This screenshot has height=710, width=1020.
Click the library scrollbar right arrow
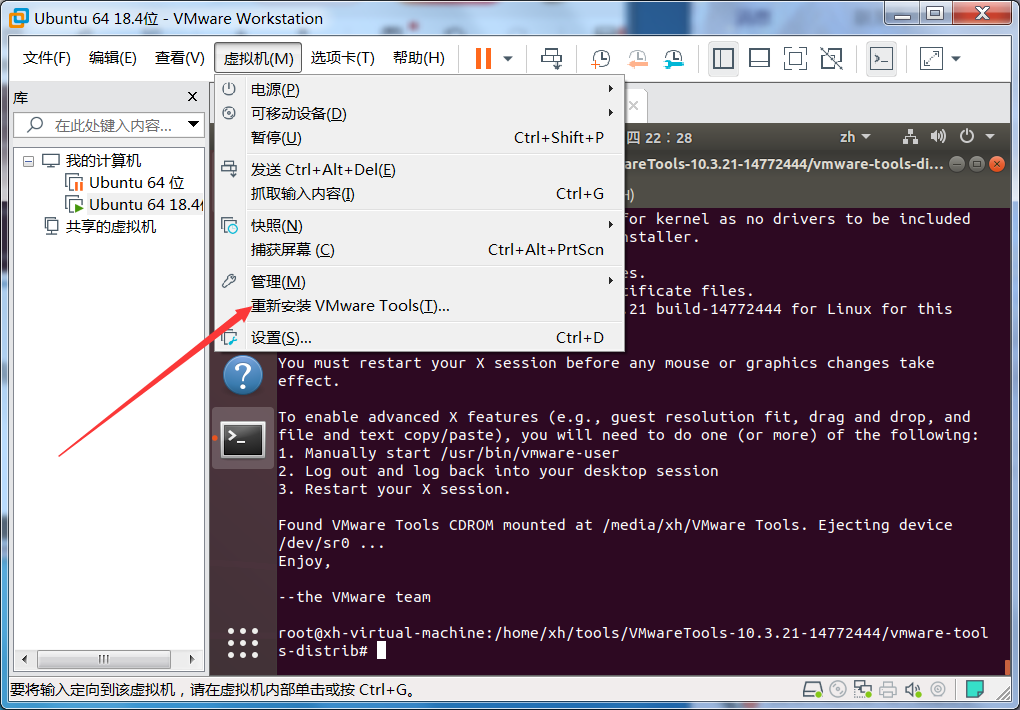click(192, 659)
